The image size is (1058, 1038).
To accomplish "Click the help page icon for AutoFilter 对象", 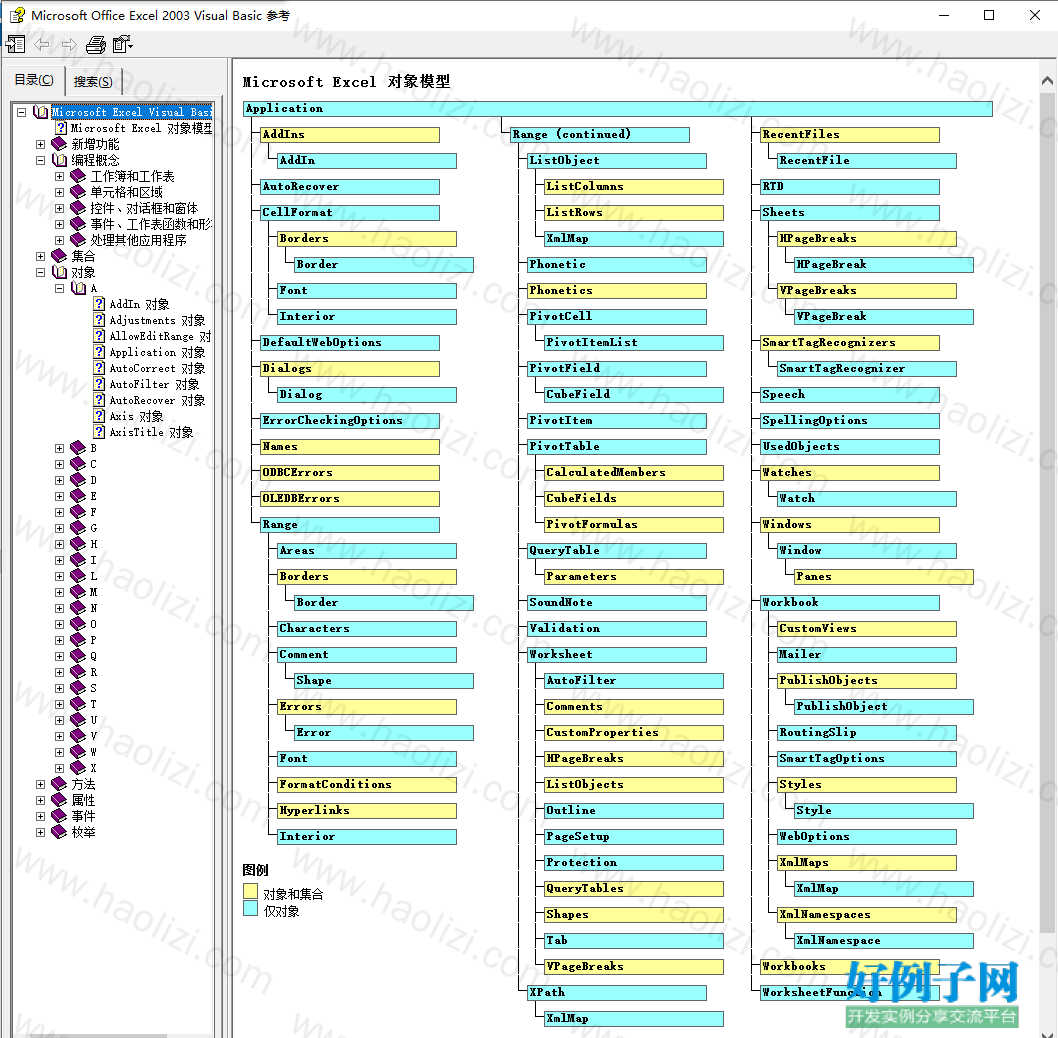I will [x=99, y=384].
